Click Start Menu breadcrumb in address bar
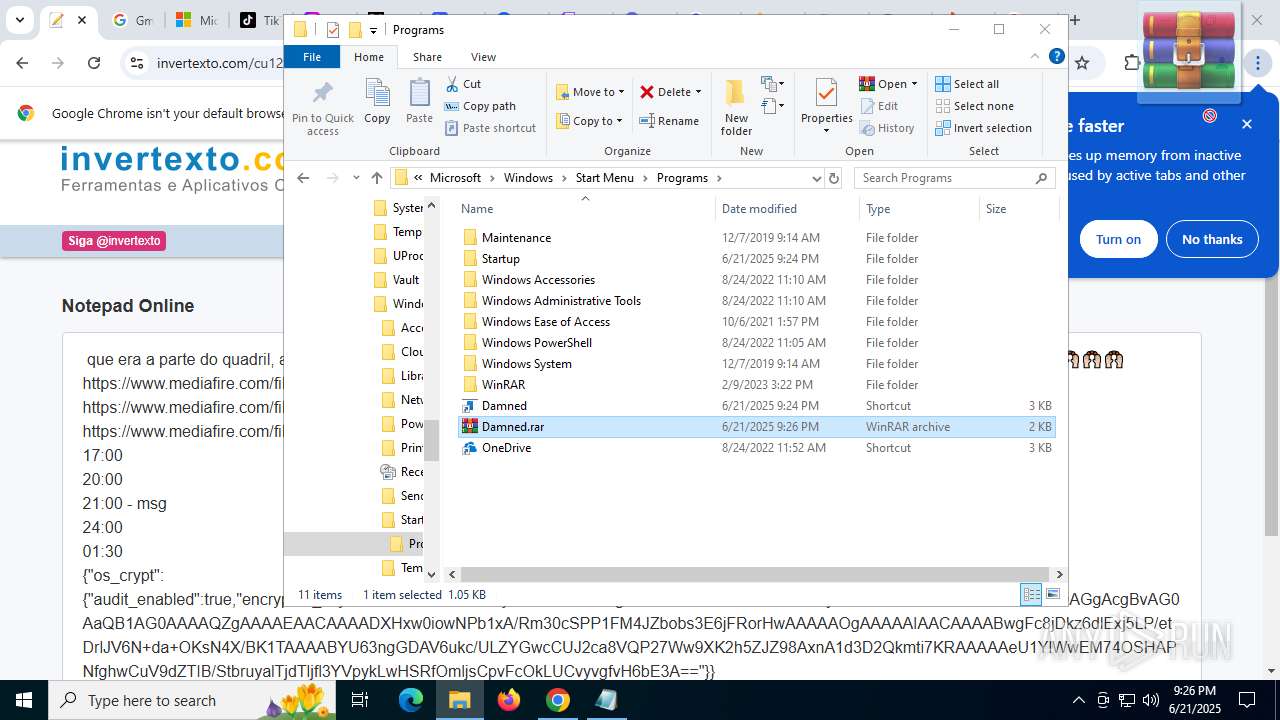Image resolution: width=1280 pixels, height=720 pixels. 605,178
